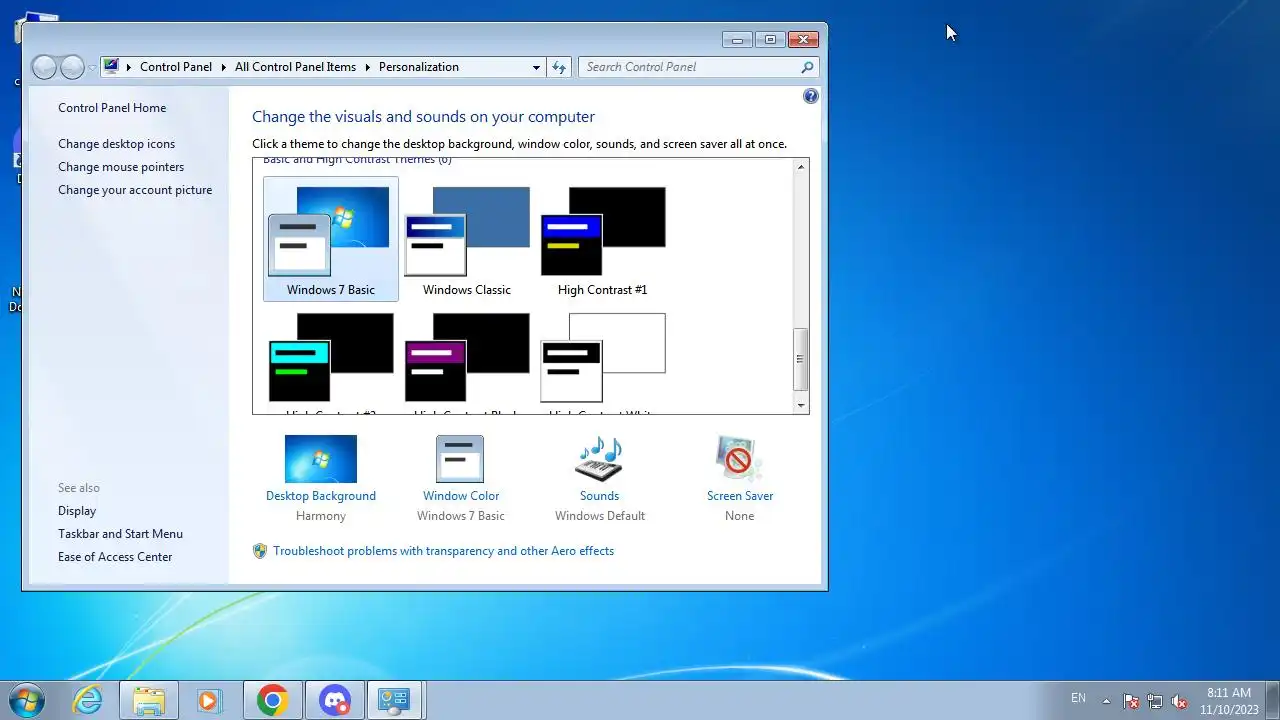
Task: Show hidden tray icons arrow
Action: (x=1106, y=700)
